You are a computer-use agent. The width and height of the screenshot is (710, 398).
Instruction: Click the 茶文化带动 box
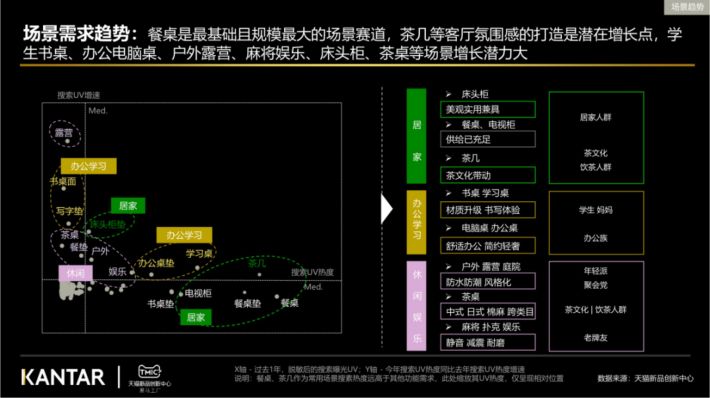[x=488, y=175]
